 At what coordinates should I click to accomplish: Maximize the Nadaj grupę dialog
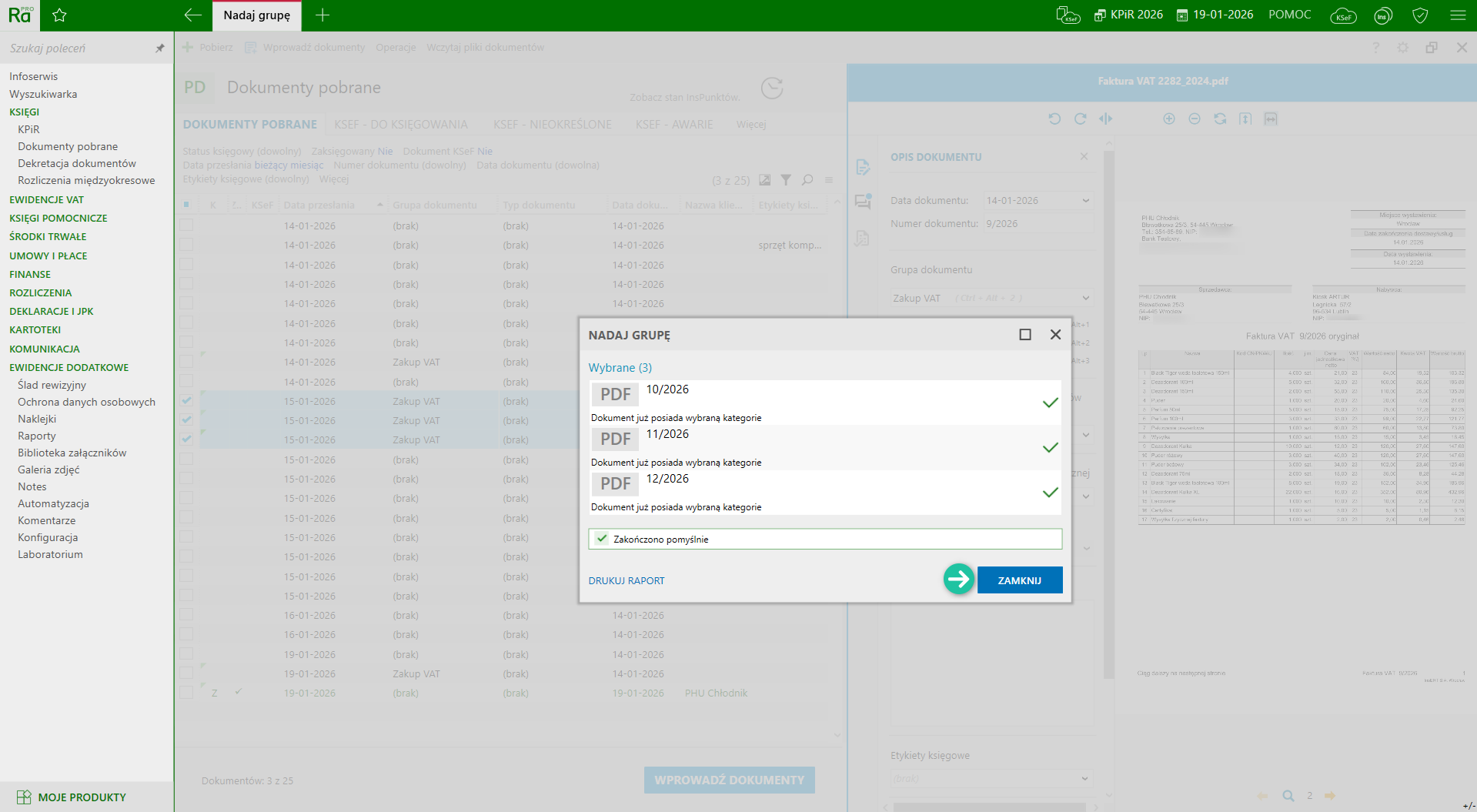pos(1024,335)
